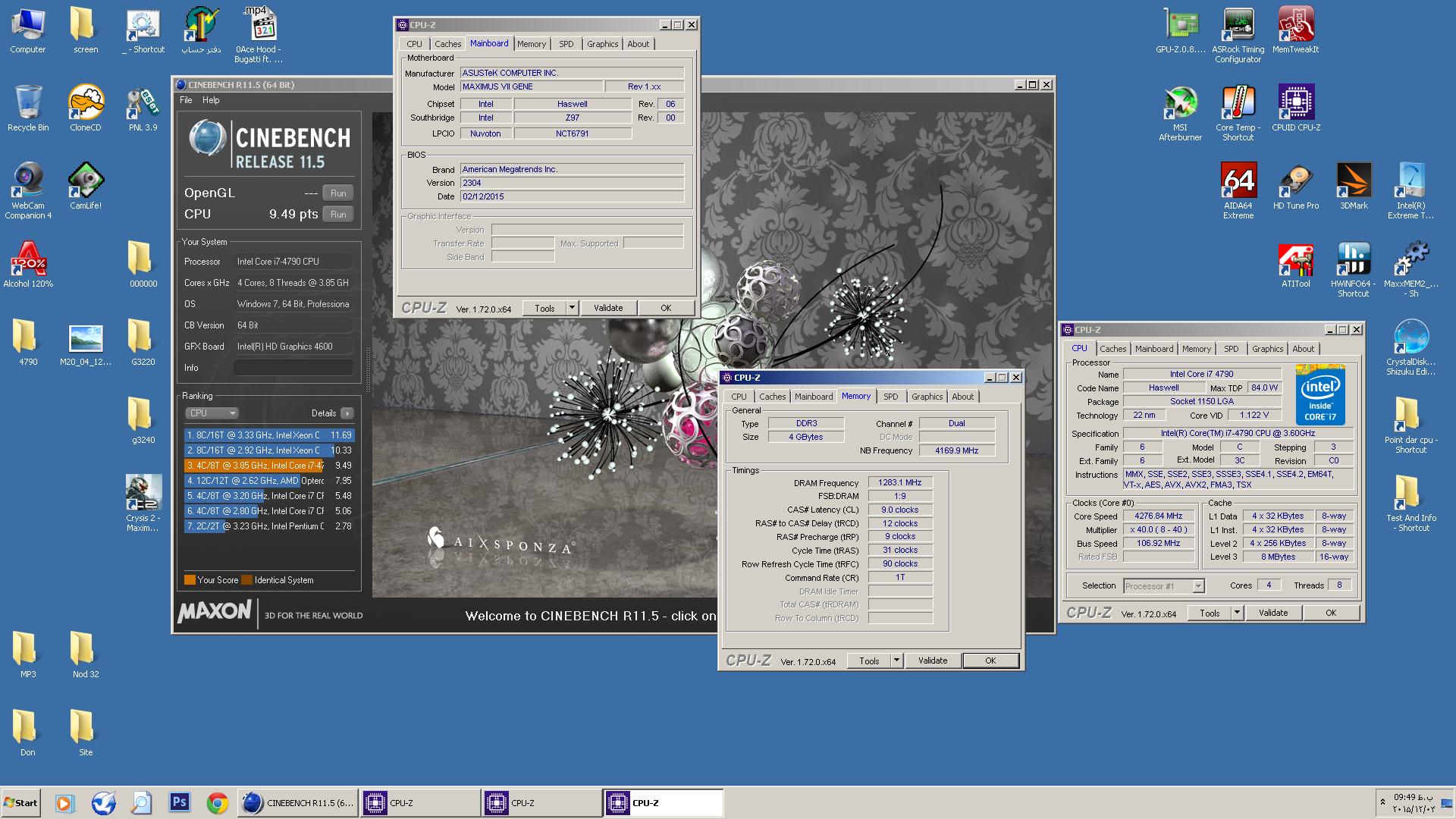Run the CPU benchmark in Cinebench

coord(338,214)
